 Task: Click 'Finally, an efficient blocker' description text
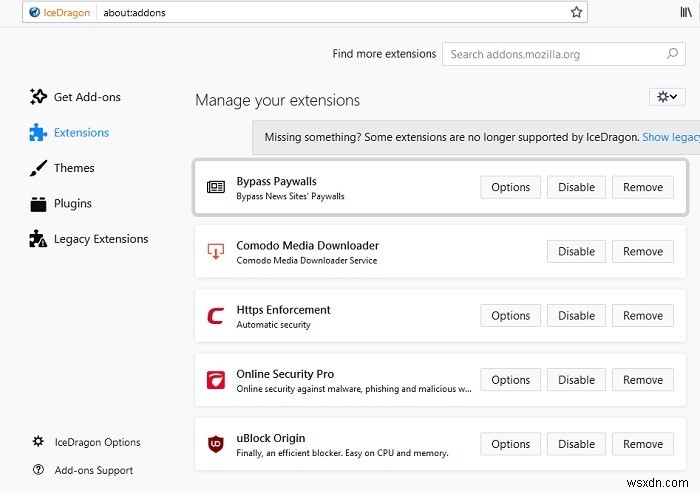coord(342,453)
